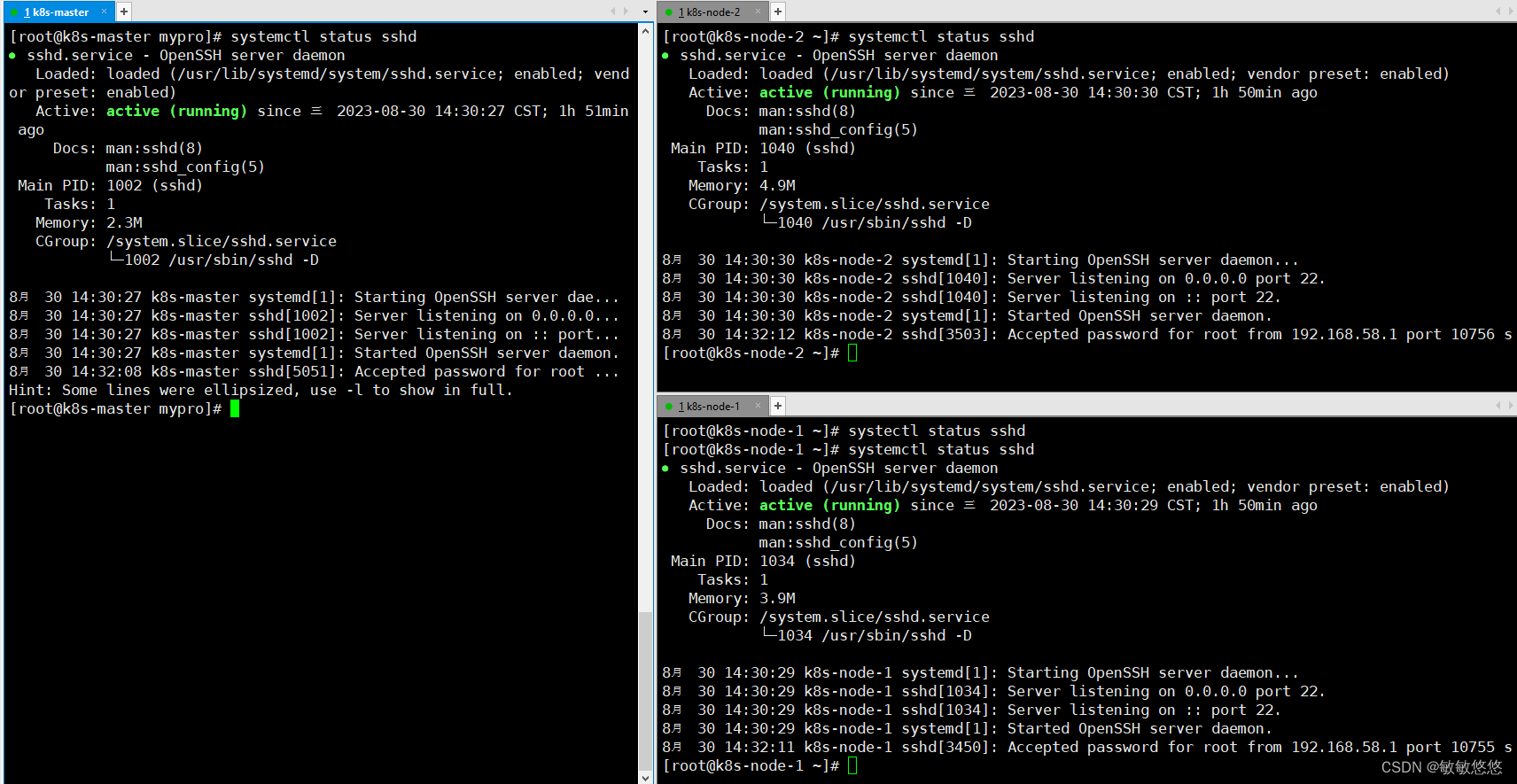Click the 'Main PID: 1034 (sshd)' line
The height and width of the screenshot is (784, 1517).
[763, 561]
